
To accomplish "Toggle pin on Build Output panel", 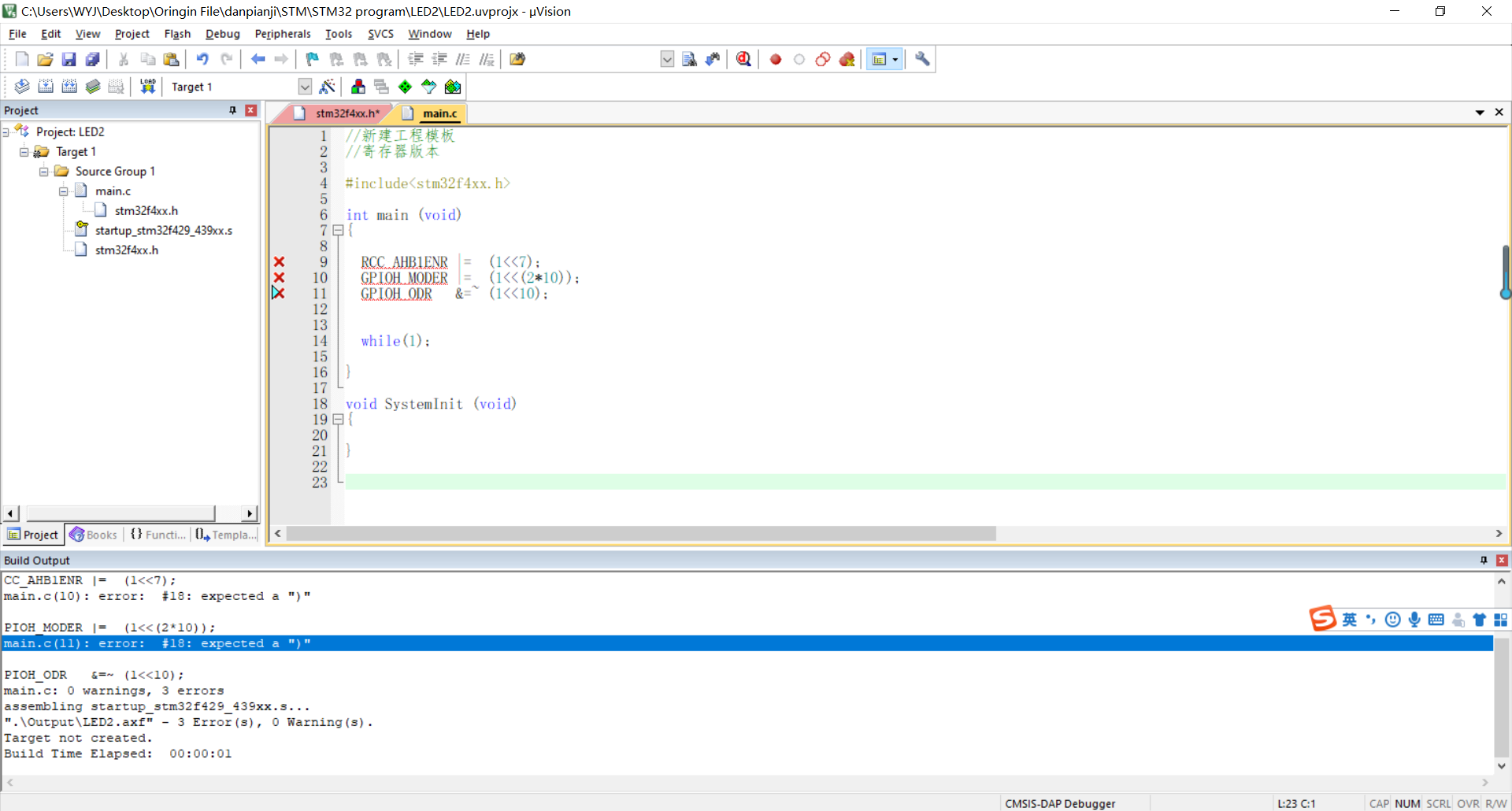I will [x=1484, y=560].
